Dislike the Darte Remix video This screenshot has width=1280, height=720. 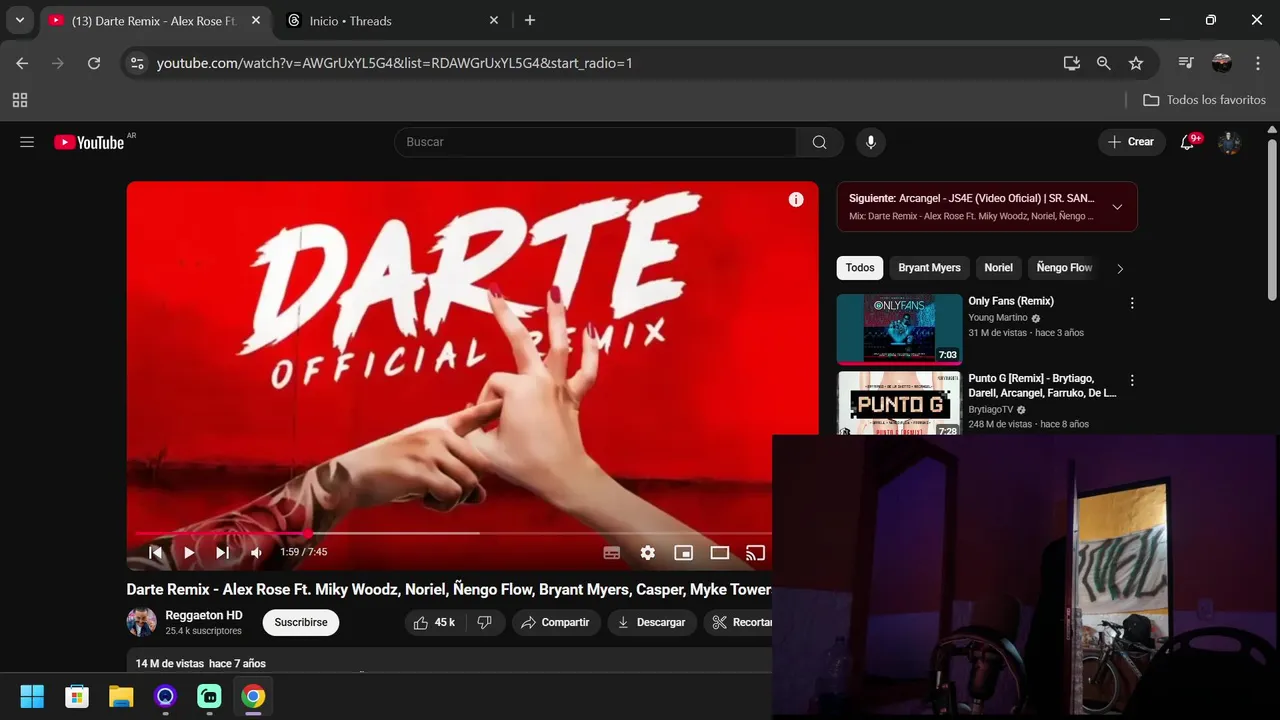(x=485, y=622)
